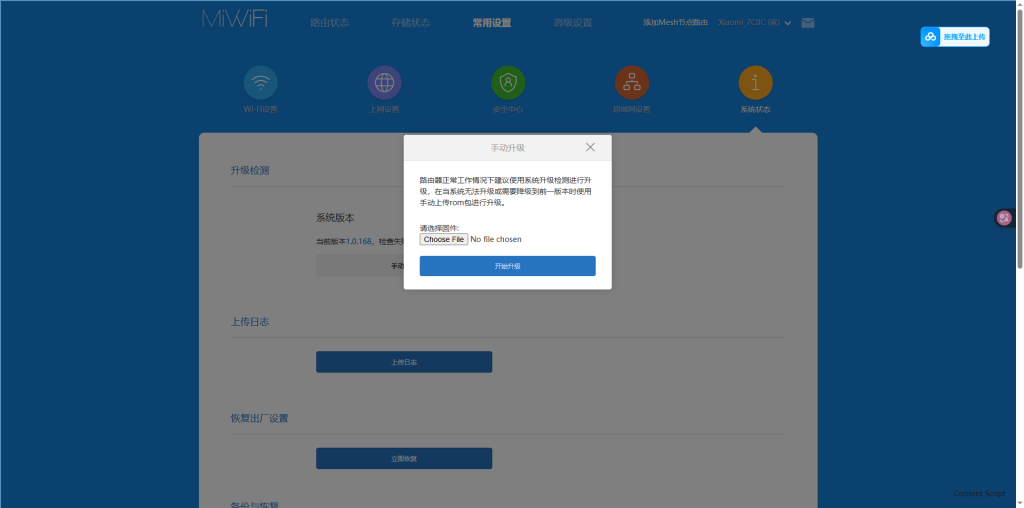Click the 上传日志 section heading
The height and width of the screenshot is (508, 1024).
pos(250,322)
